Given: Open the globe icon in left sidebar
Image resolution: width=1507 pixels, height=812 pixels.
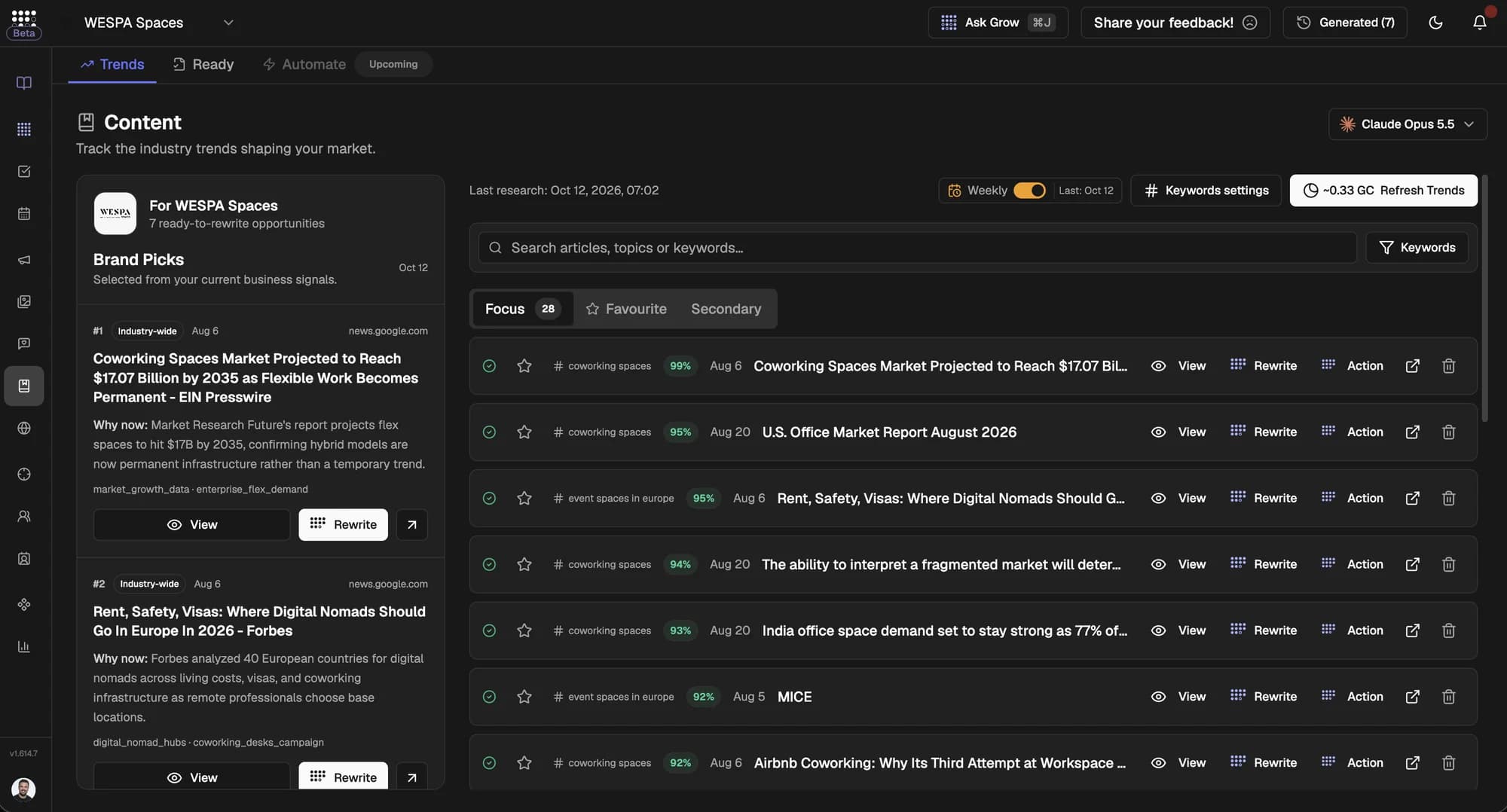Looking at the screenshot, I should pyautogui.click(x=24, y=428).
